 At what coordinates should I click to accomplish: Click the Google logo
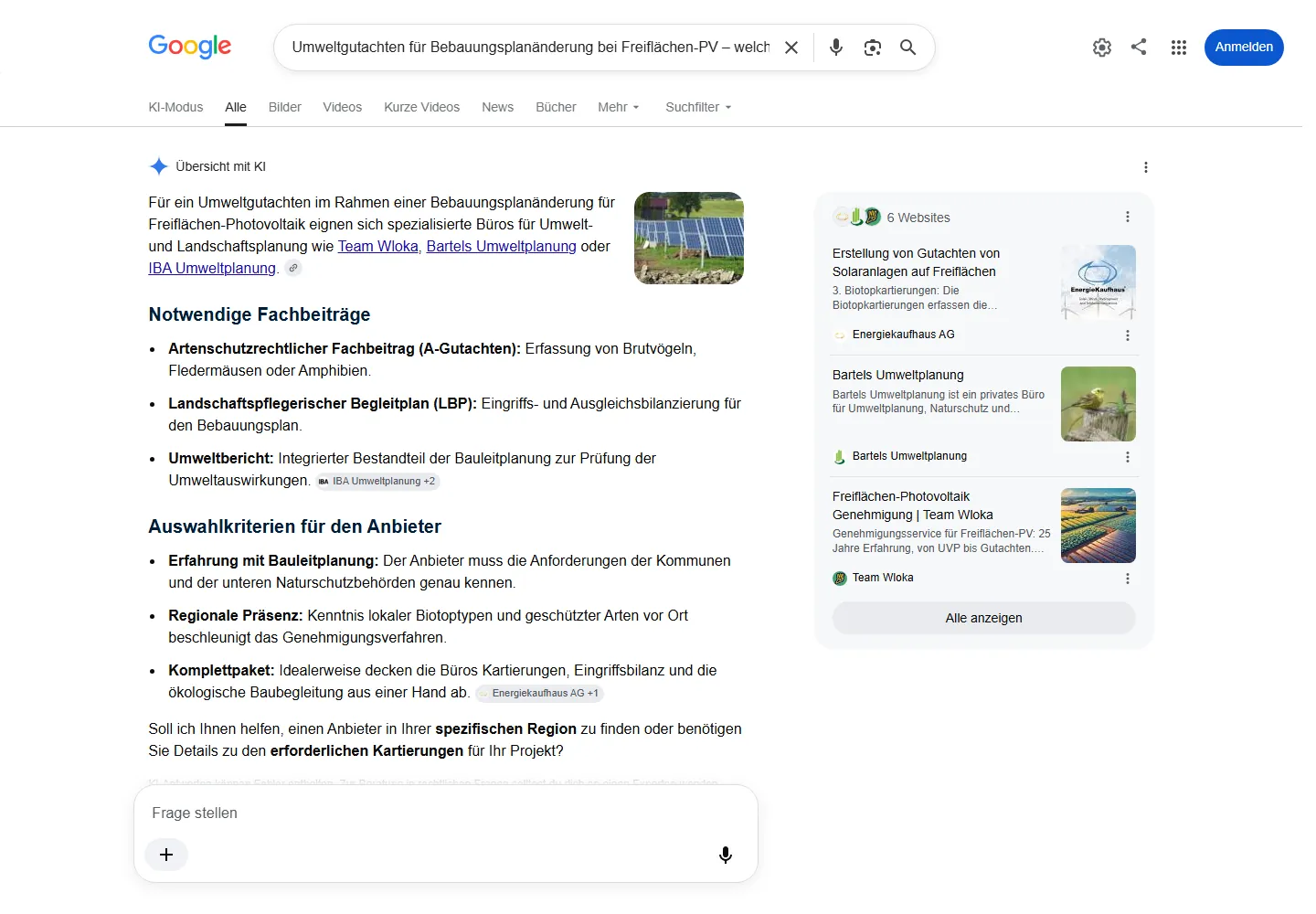(190, 47)
